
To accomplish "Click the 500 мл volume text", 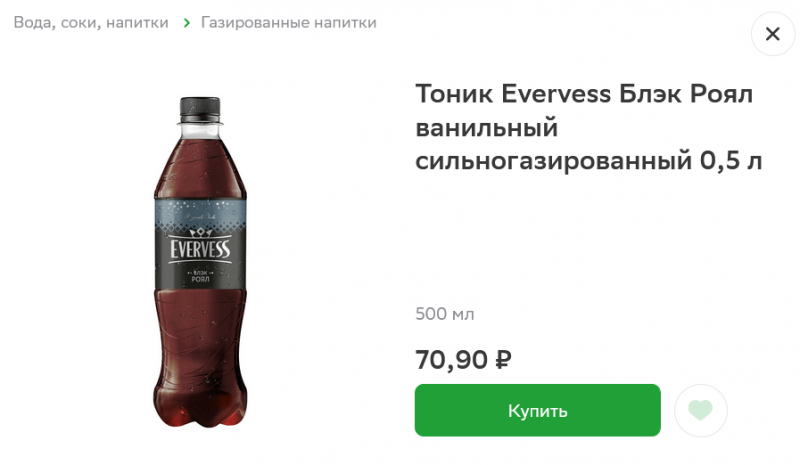I will tap(444, 314).
